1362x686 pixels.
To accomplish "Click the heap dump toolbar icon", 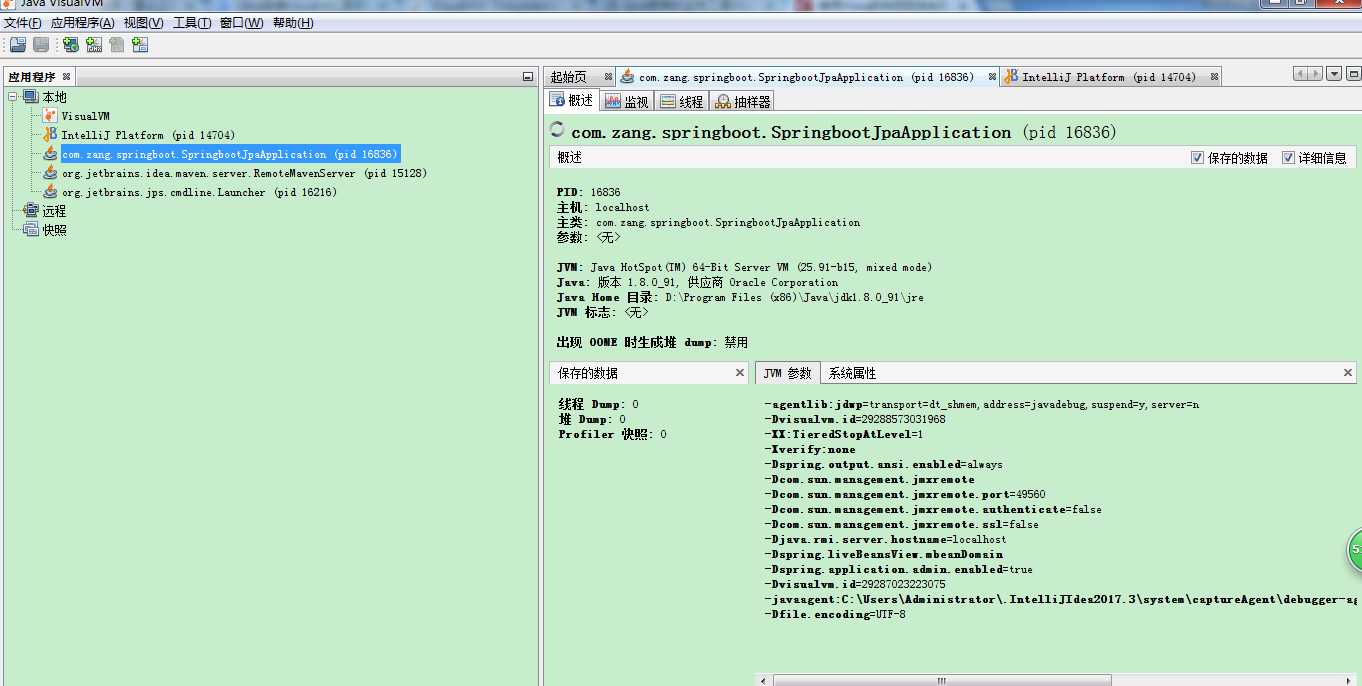I will pyautogui.click(x=116, y=44).
